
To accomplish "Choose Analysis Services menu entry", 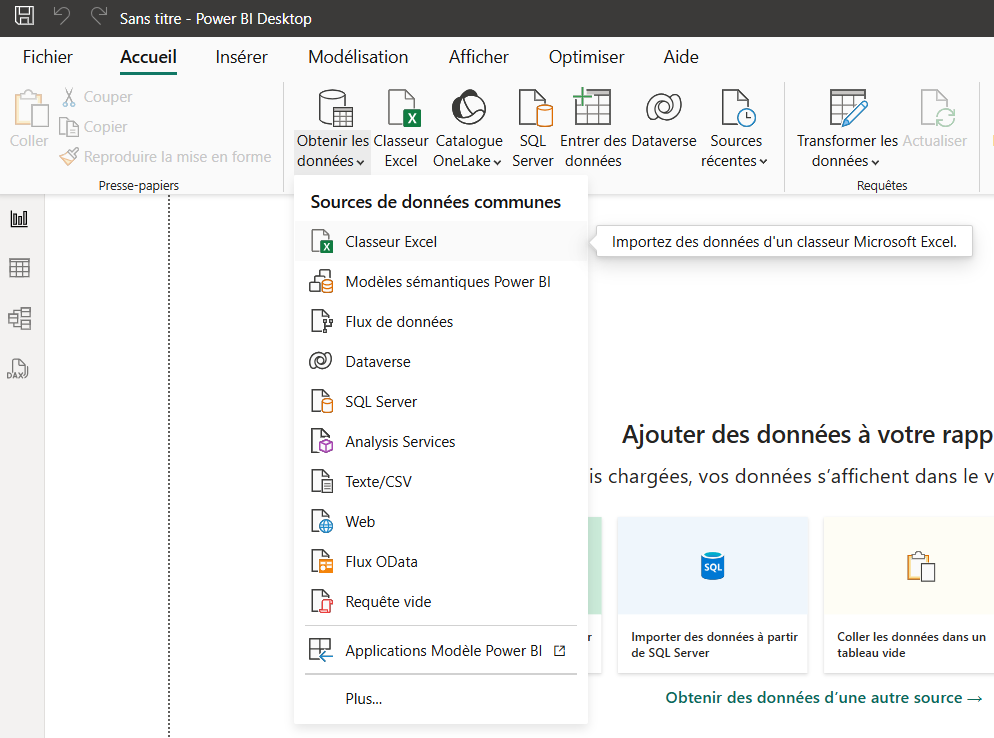I will coord(441,441).
